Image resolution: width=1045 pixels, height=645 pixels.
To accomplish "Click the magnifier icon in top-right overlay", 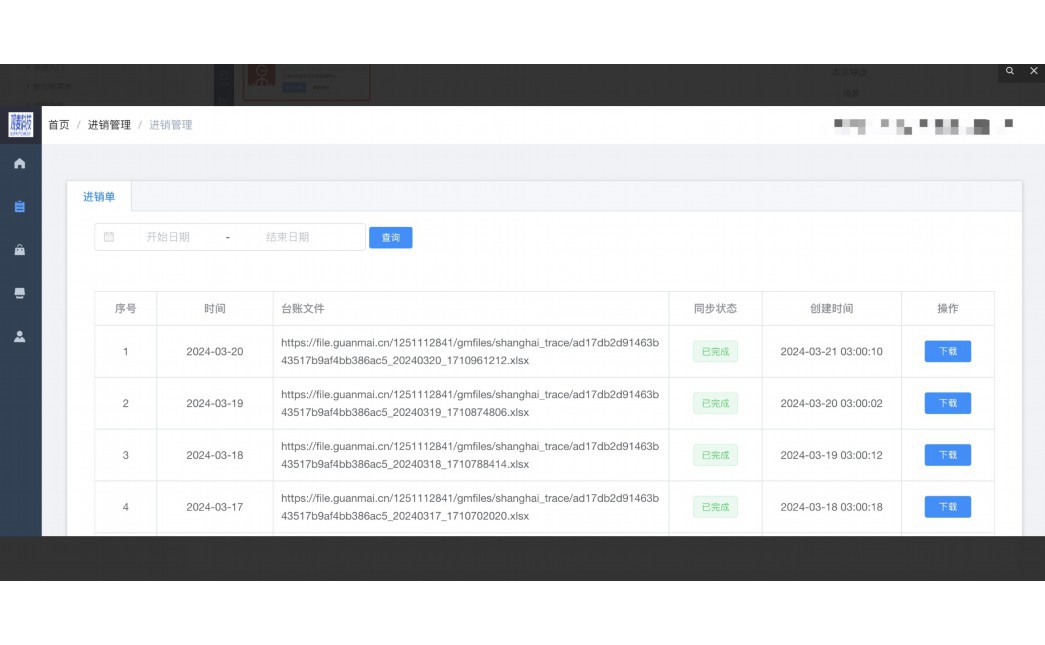I will tap(1010, 71).
